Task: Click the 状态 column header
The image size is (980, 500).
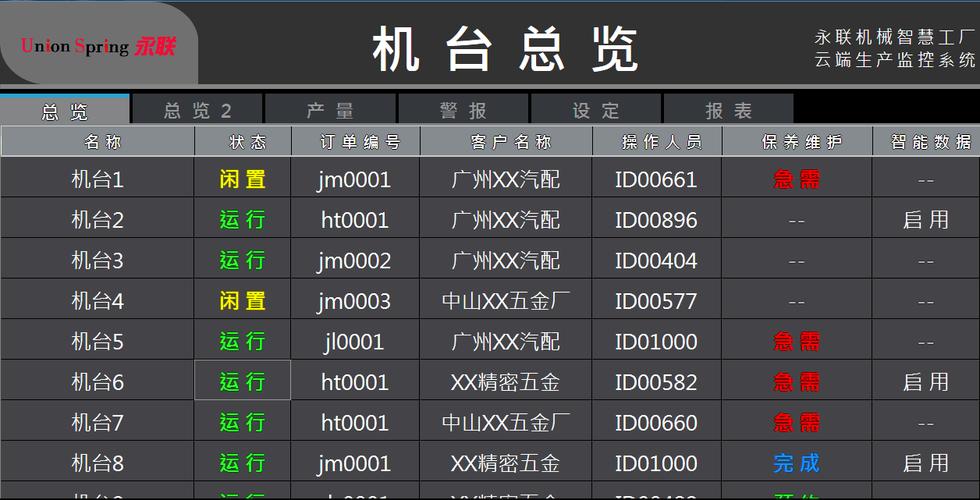Action: pos(243,141)
